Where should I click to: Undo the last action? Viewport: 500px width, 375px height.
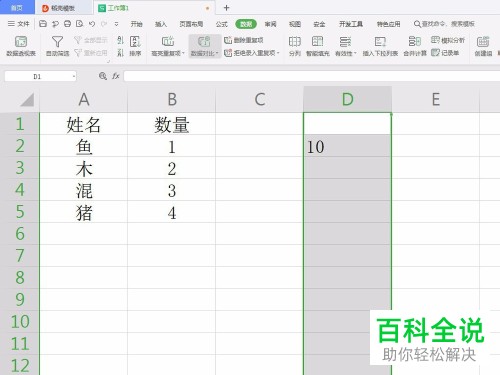(x=92, y=24)
